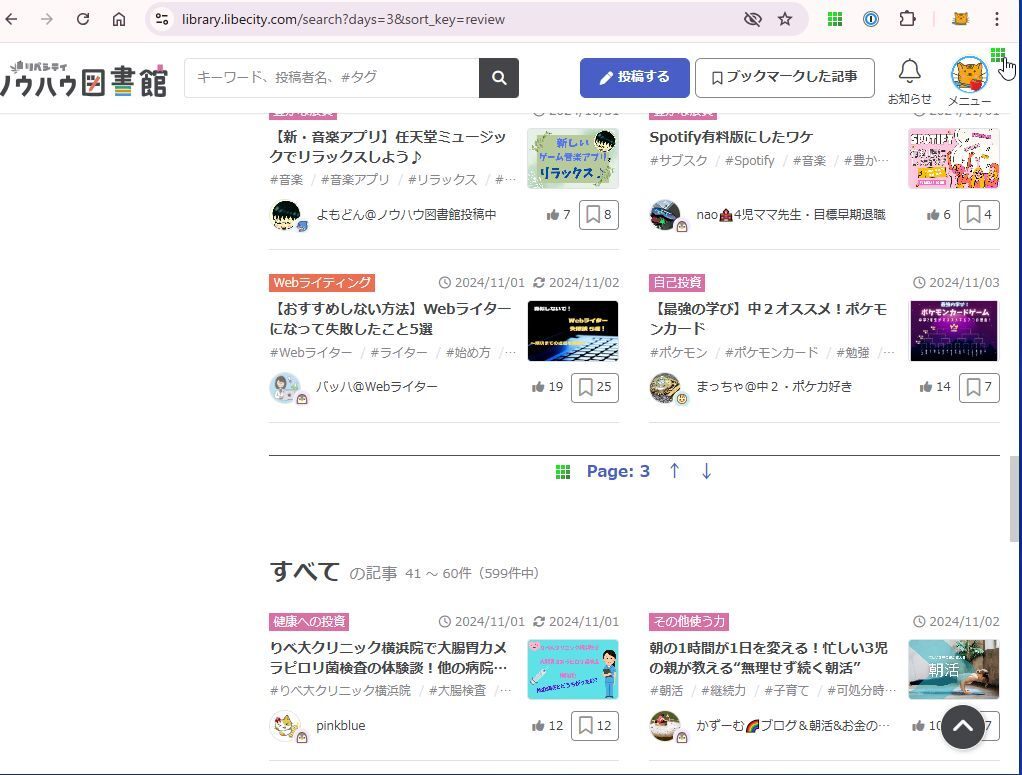Open 任天堂ミュージック article title
1022x775 pixels.
(x=388, y=147)
